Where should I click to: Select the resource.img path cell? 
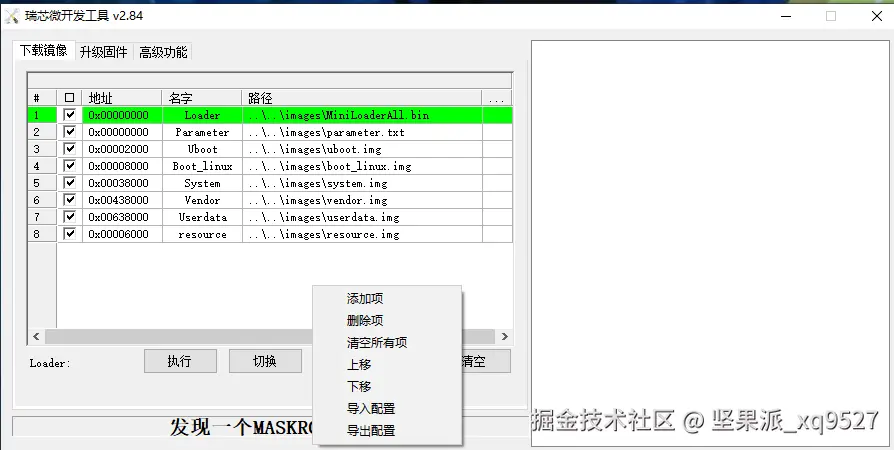point(362,234)
